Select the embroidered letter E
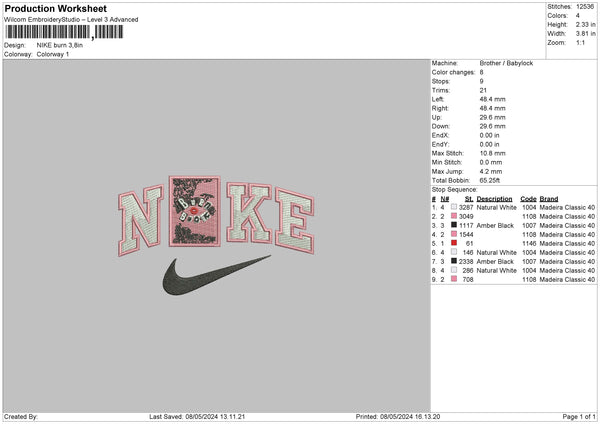Image resolution: width=600 pixels, height=424 pixels. pos(295,221)
